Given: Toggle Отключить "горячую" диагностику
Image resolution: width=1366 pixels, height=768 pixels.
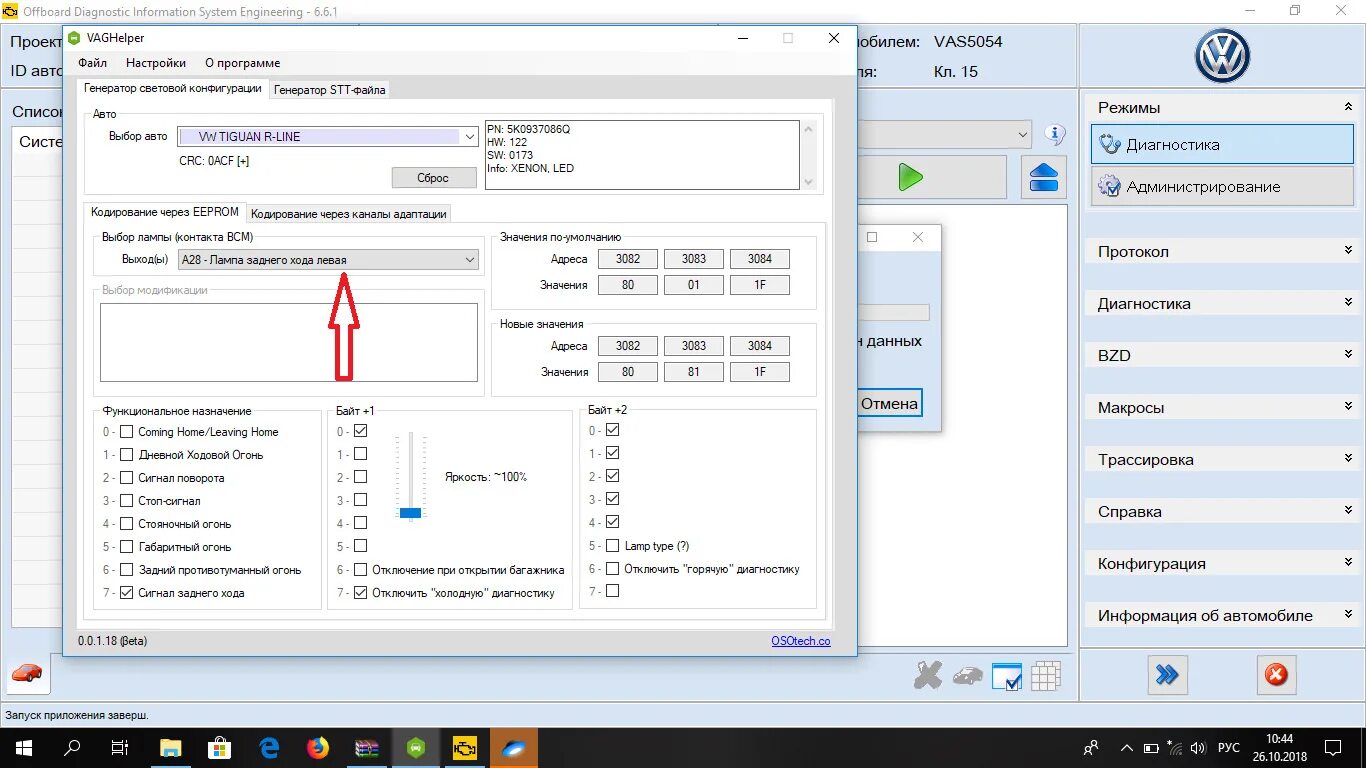Looking at the screenshot, I should pos(612,569).
